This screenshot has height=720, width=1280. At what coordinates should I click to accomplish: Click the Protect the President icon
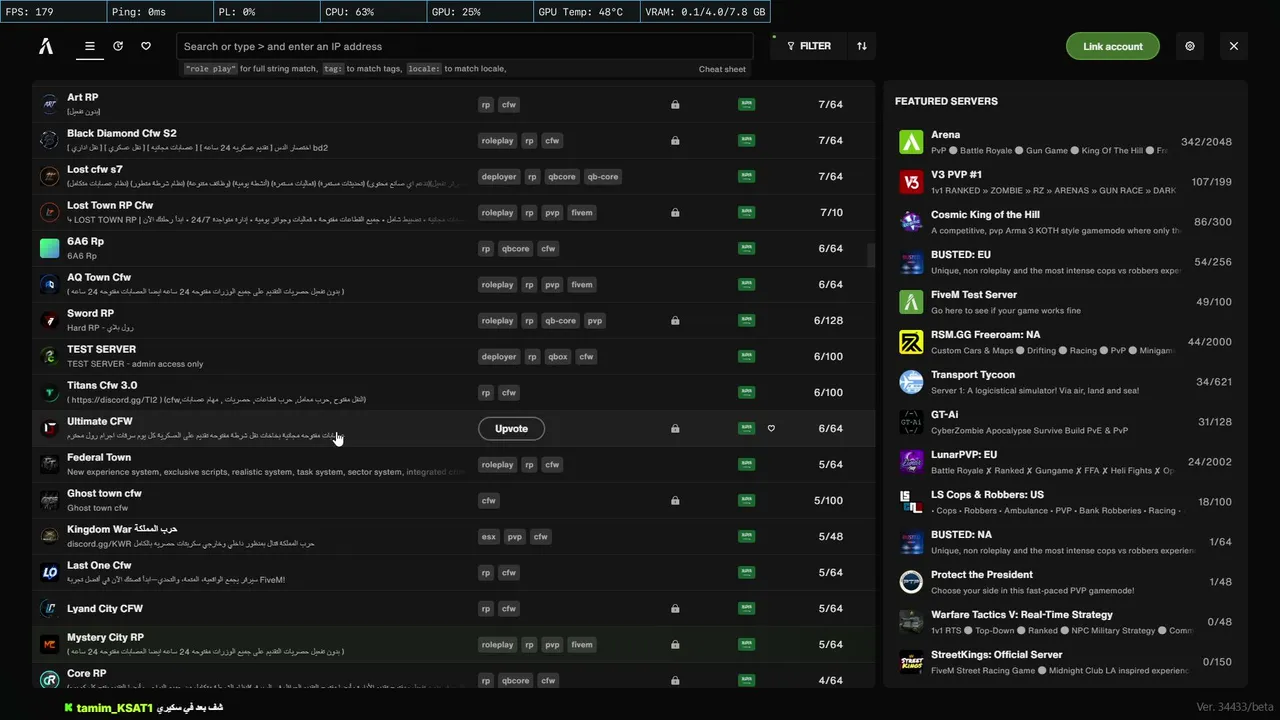[x=911, y=582]
